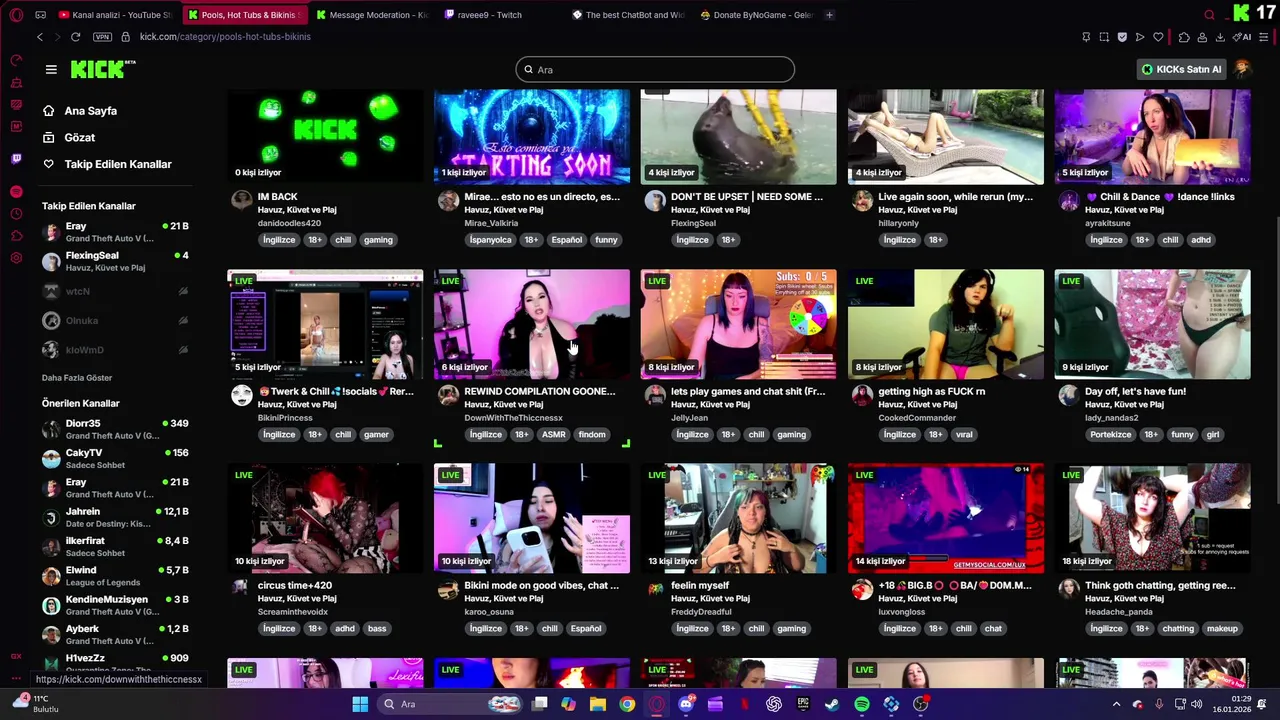This screenshot has height=720, width=1280.
Task: Open a new browser tab with plus button
Action: coord(829,15)
